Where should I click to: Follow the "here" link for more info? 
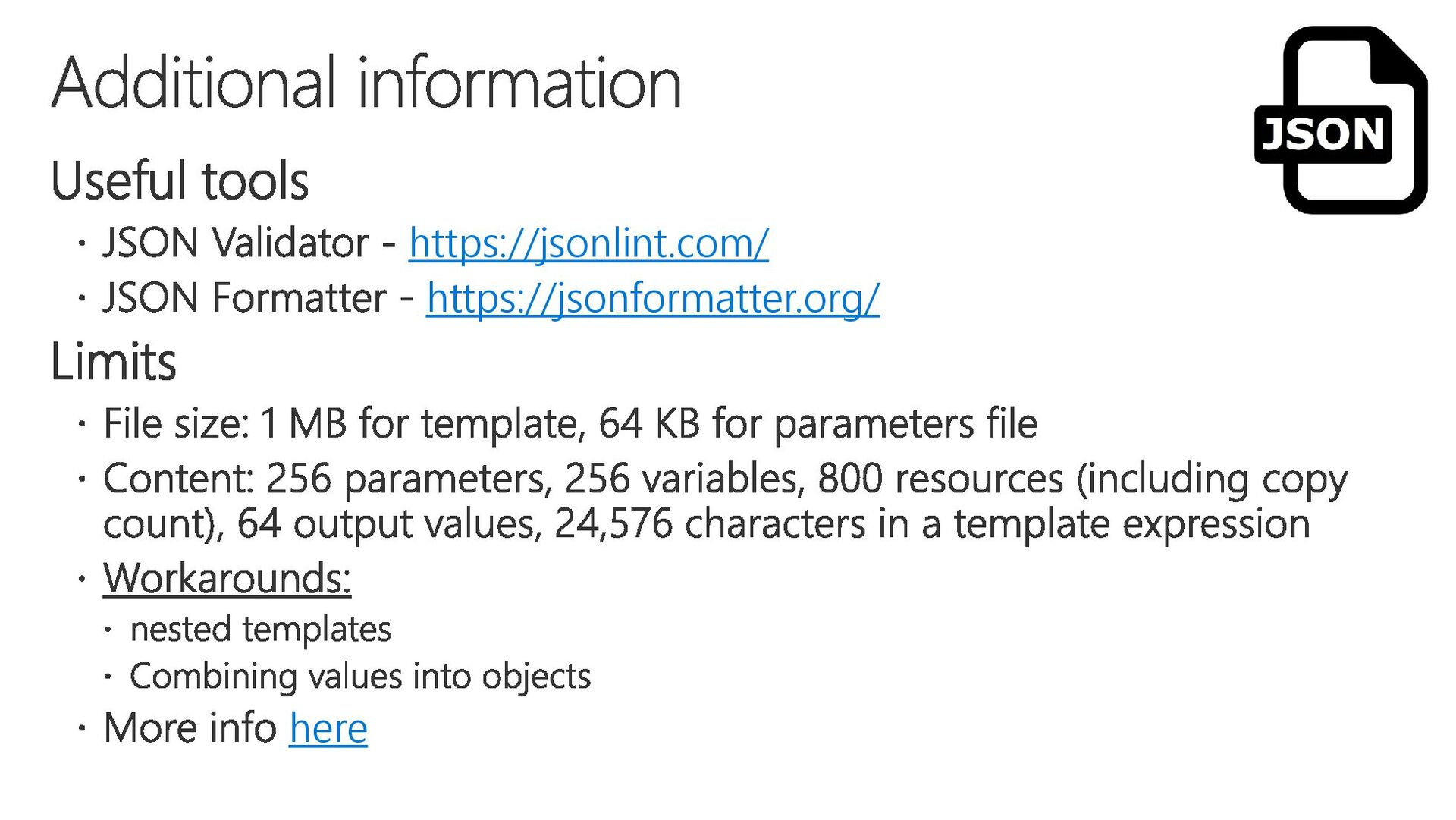[328, 729]
